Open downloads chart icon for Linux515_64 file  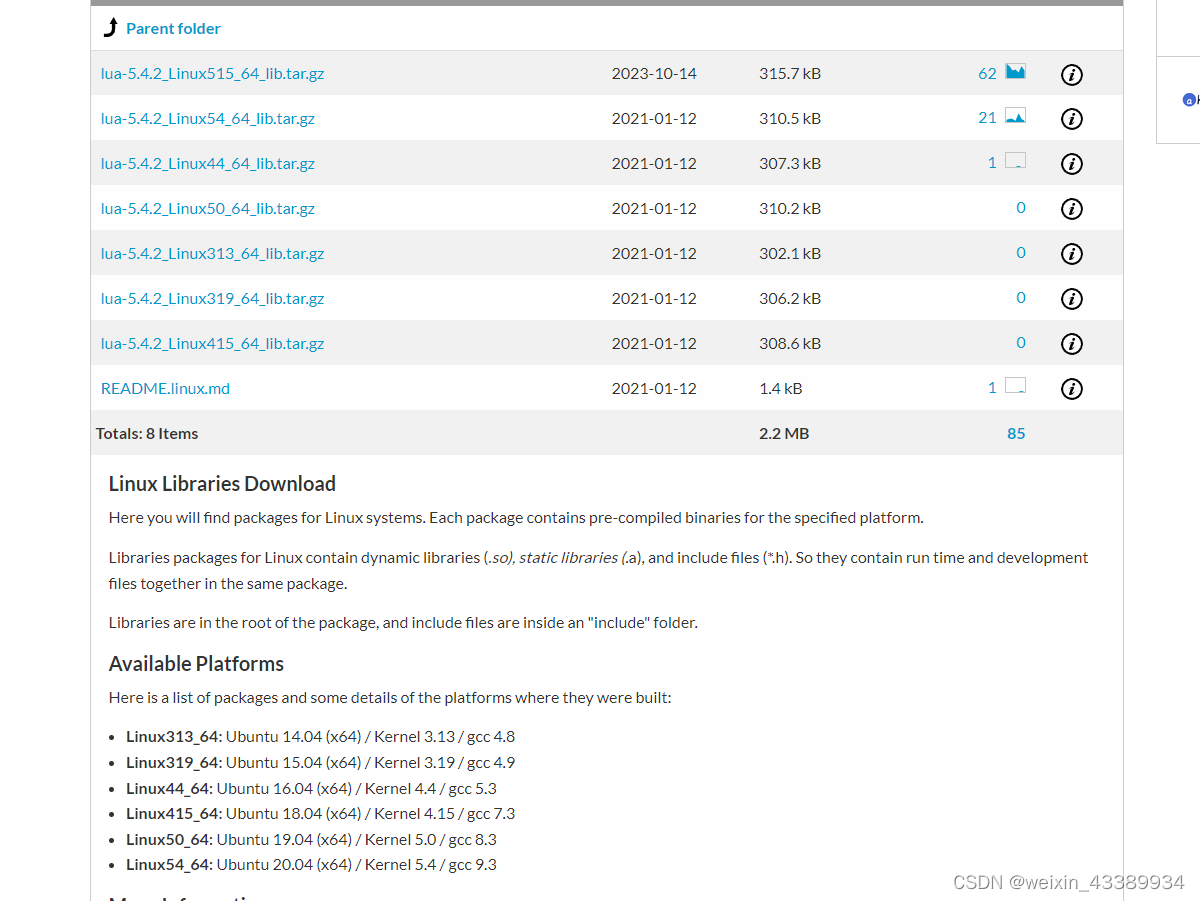click(1015, 72)
